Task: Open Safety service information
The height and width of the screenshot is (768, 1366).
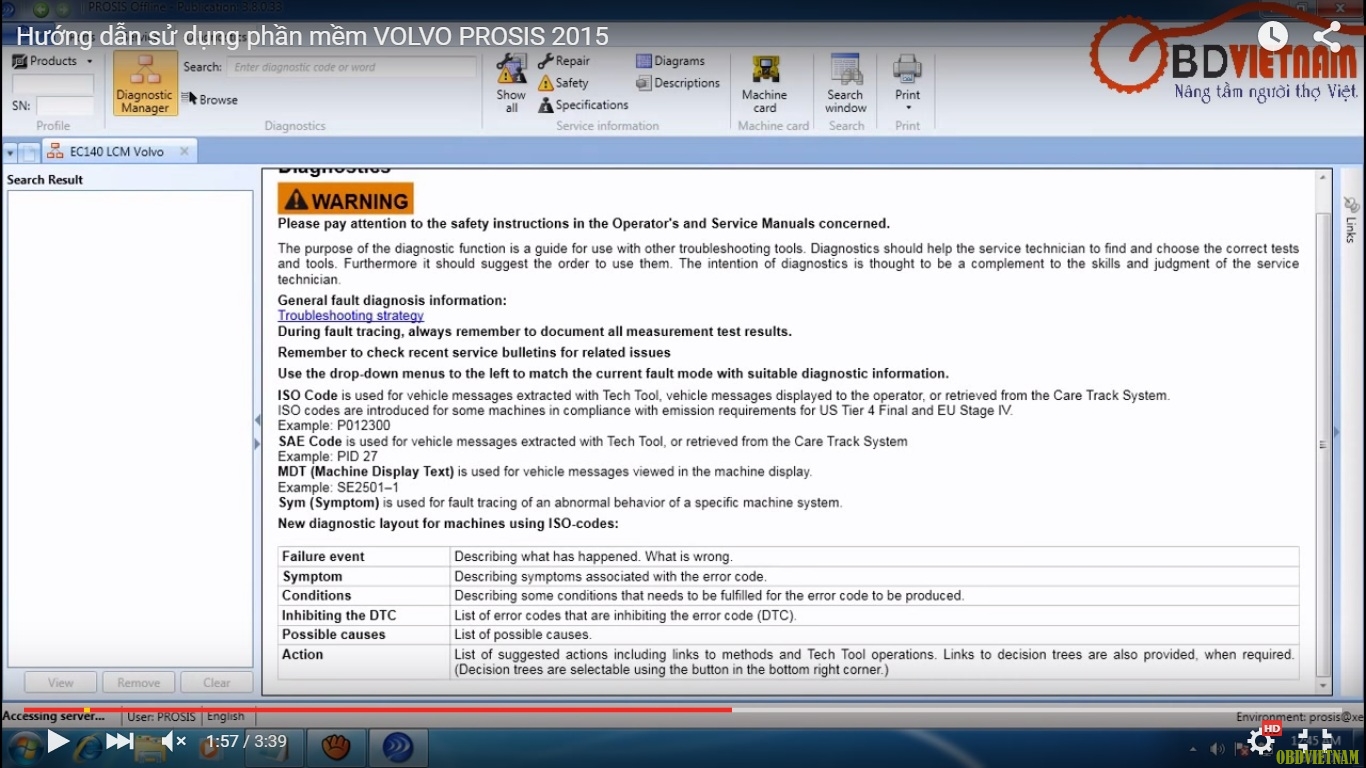Action: 563,83
